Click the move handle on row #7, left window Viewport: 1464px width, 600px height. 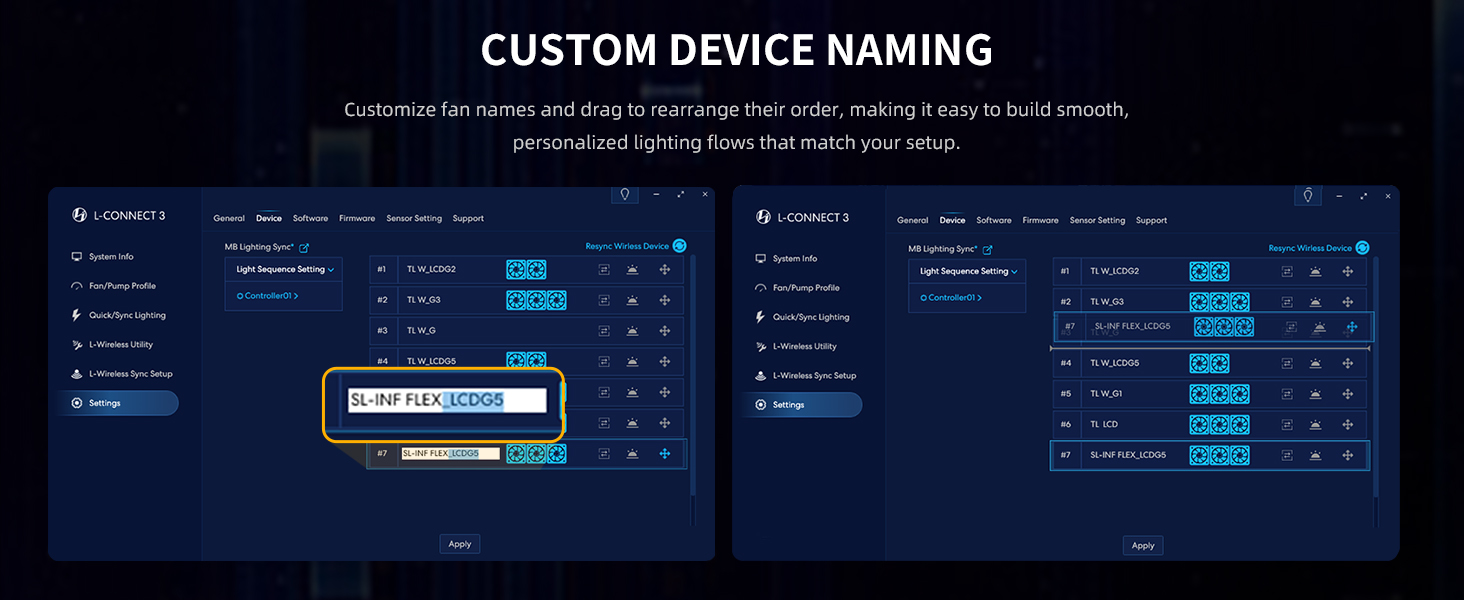point(665,454)
